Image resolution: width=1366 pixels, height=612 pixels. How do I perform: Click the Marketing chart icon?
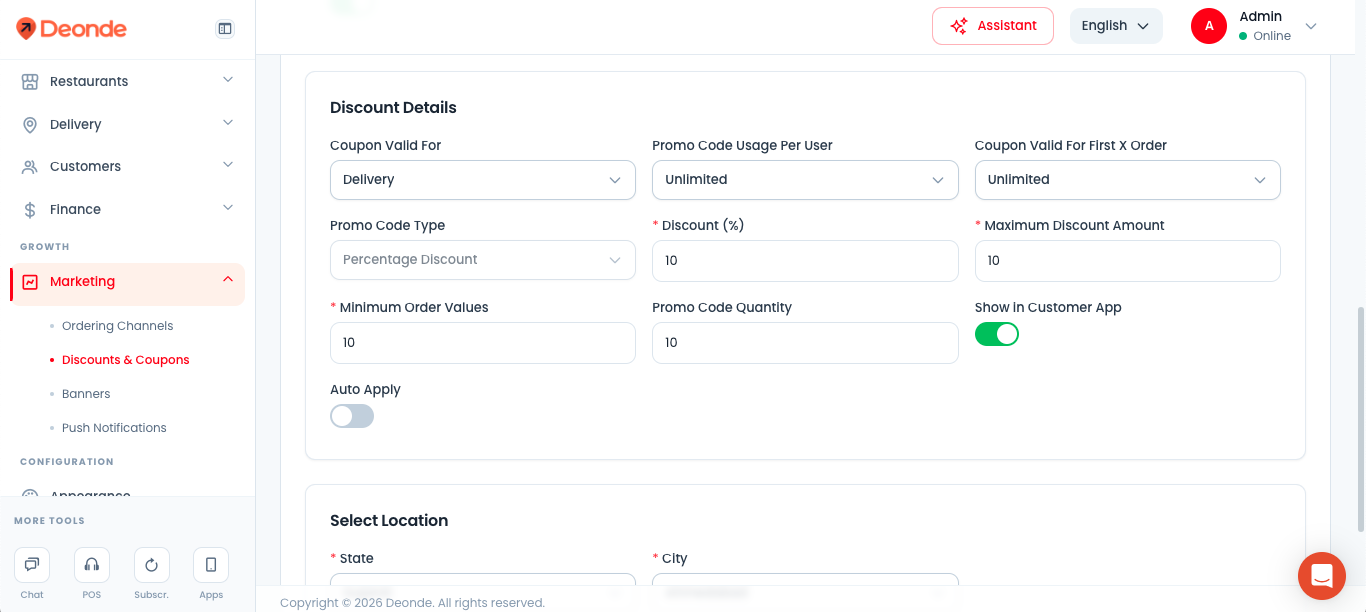(x=30, y=282)
